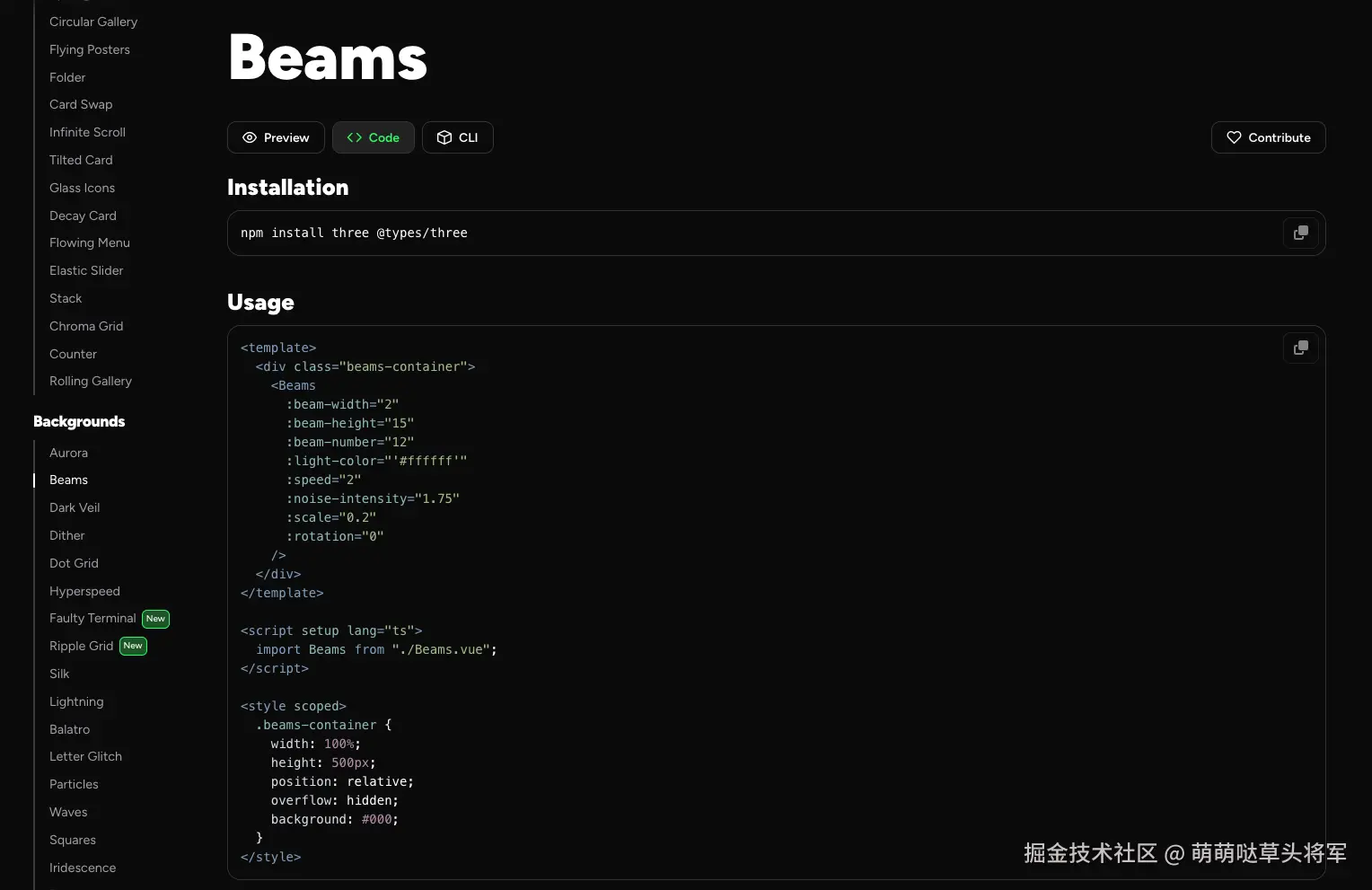Click the :scale="0.2" code line
This screenshot has width=1372, height=890.
click(331, 517)
